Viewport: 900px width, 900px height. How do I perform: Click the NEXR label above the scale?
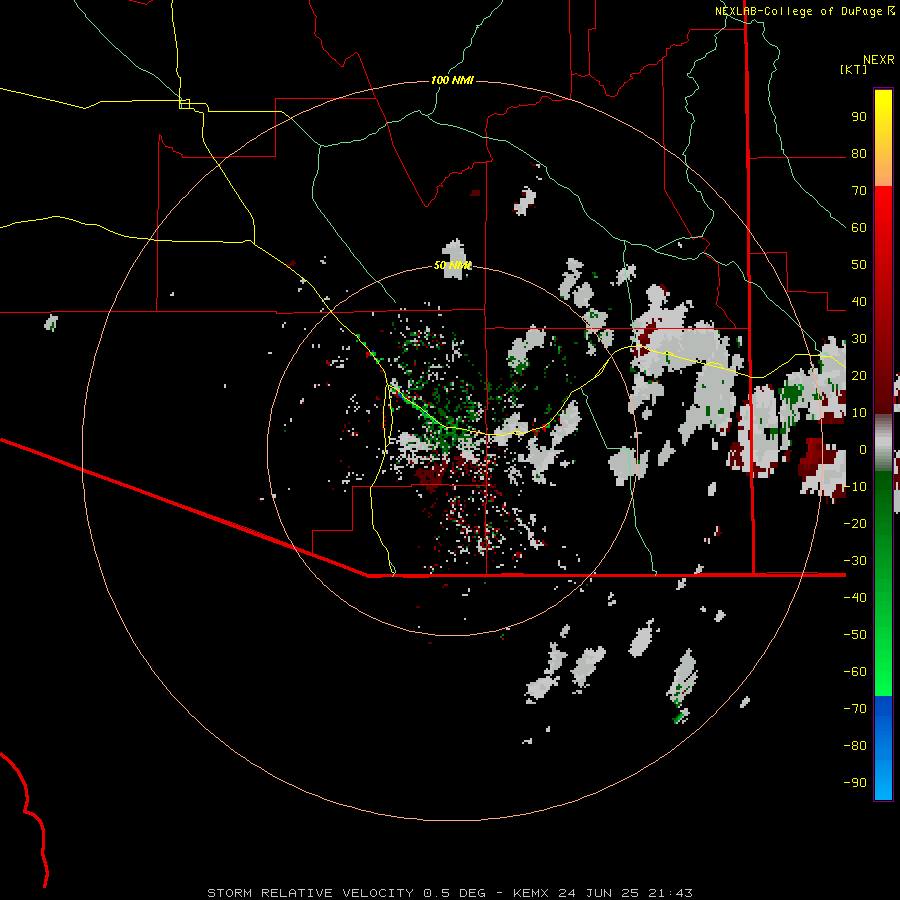tap(879, 60)
